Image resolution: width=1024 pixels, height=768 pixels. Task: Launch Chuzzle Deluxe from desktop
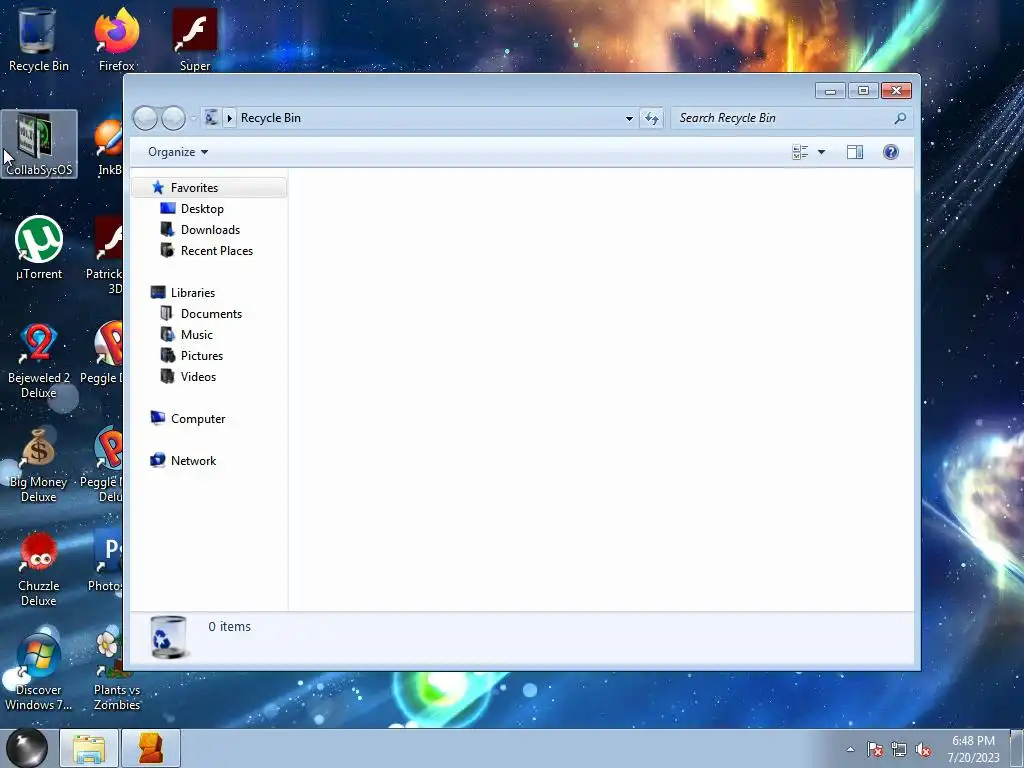pos(39,569)
